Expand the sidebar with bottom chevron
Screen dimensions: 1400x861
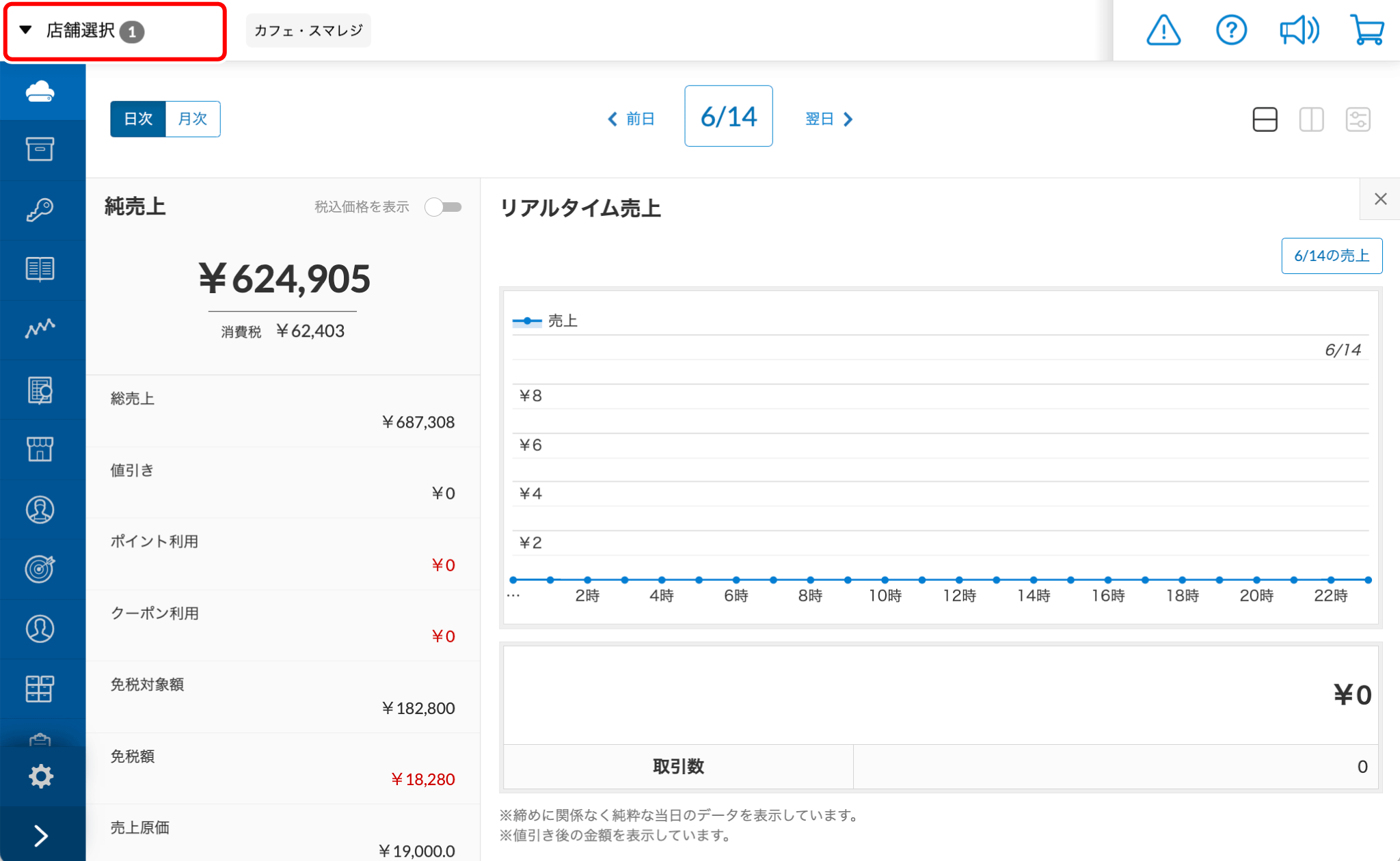(x=40, y=836)
